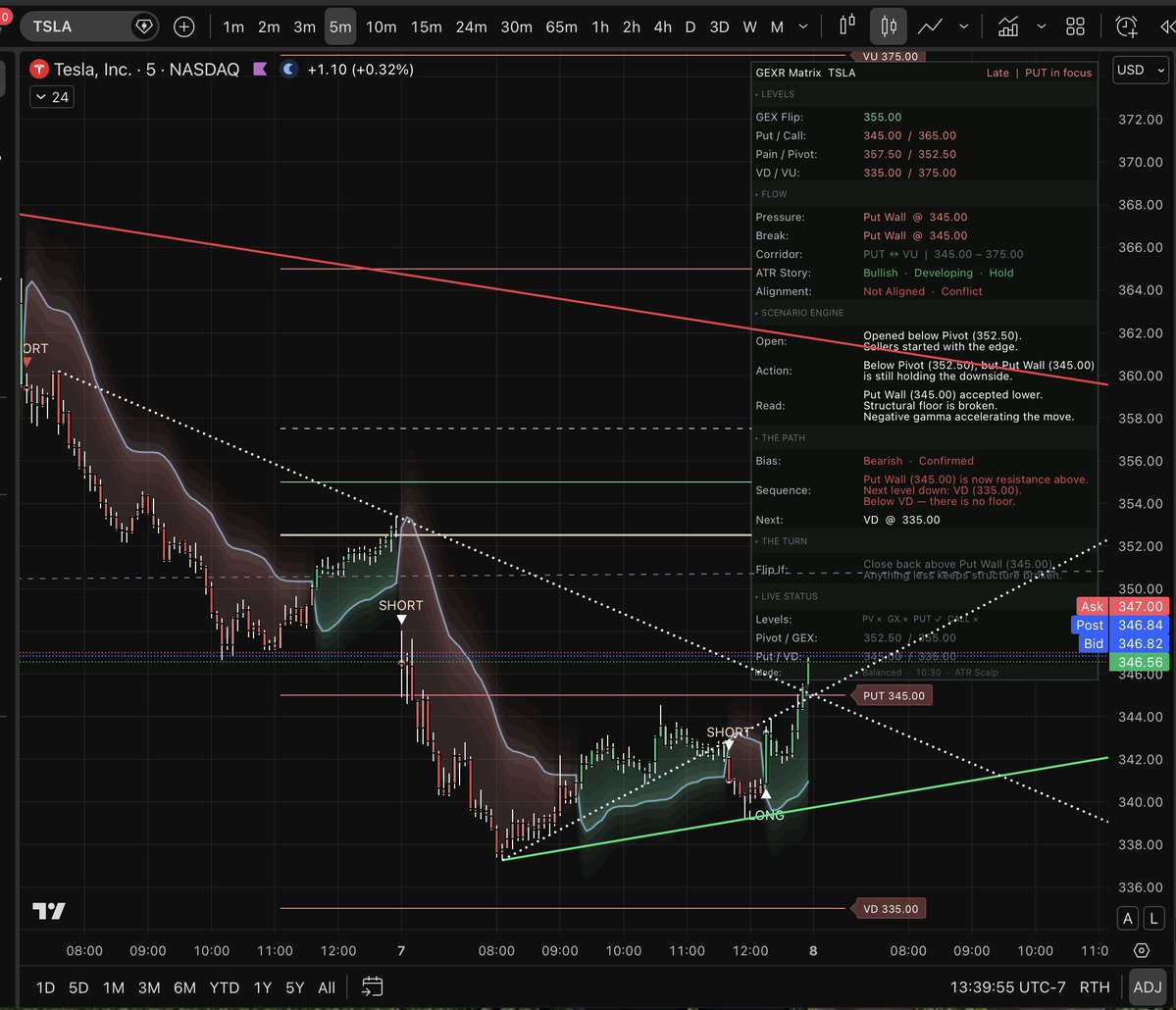Switch to the 30m interval
Screen dimensions: 1176x1010
pyautogui.click(x=516, y=27)
